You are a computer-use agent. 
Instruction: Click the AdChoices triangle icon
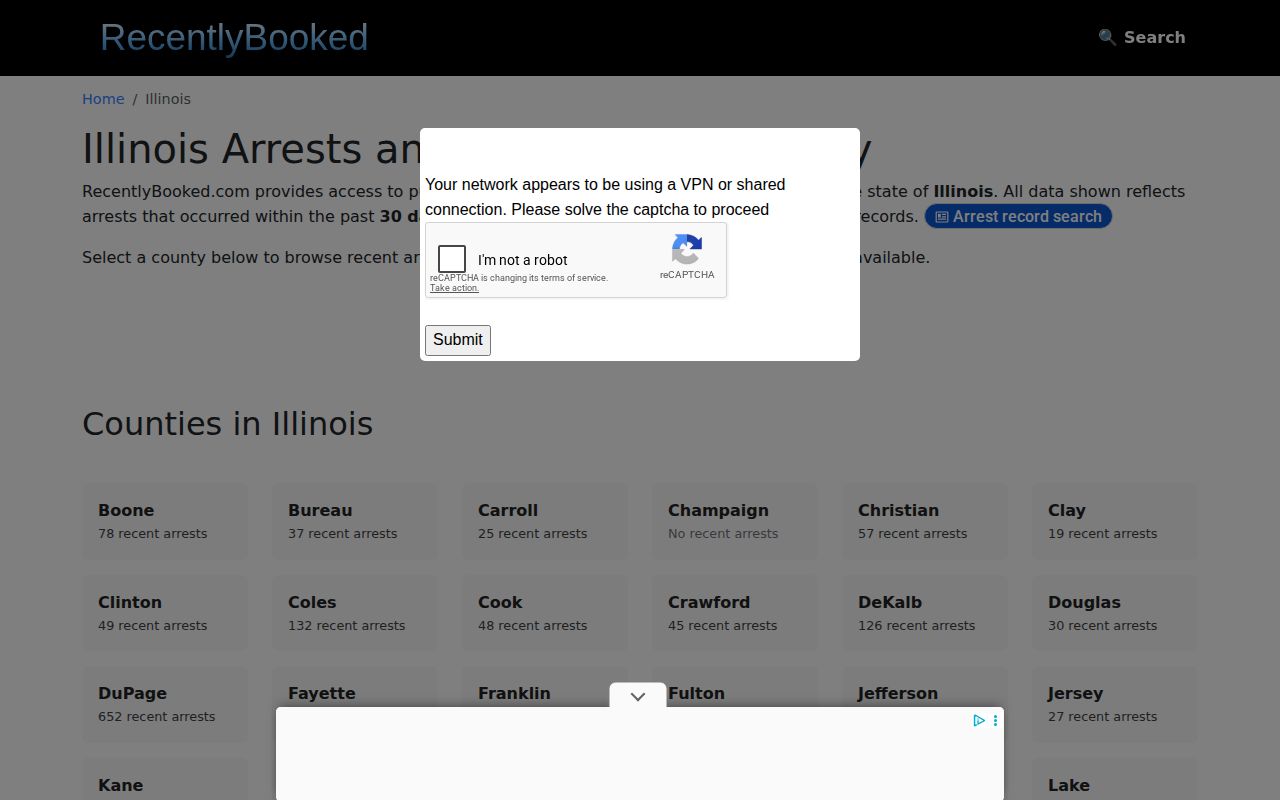pyautogui.click(x=979, y=720)
